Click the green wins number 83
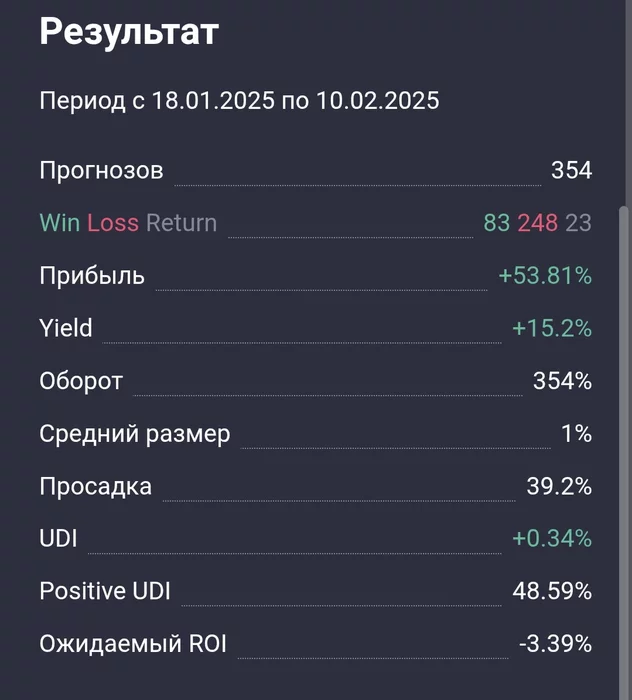Viewport: 632px width, 700px height. 496,222
